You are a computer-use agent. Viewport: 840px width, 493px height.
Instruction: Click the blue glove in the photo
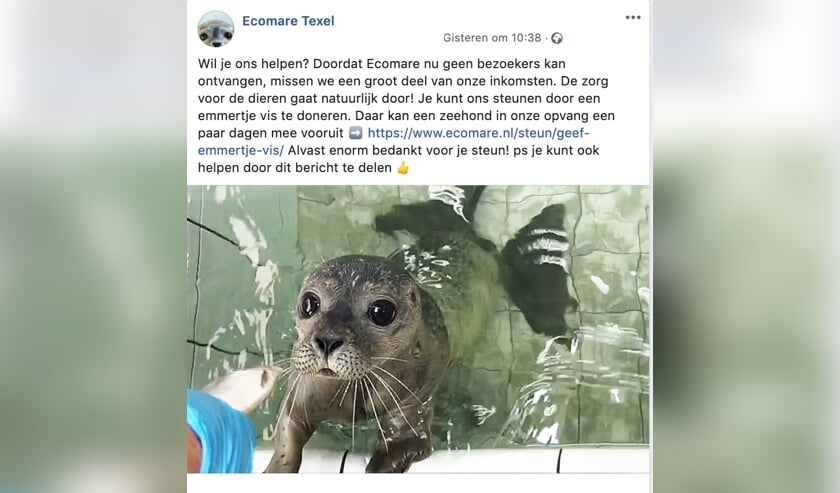pos(220,431)
